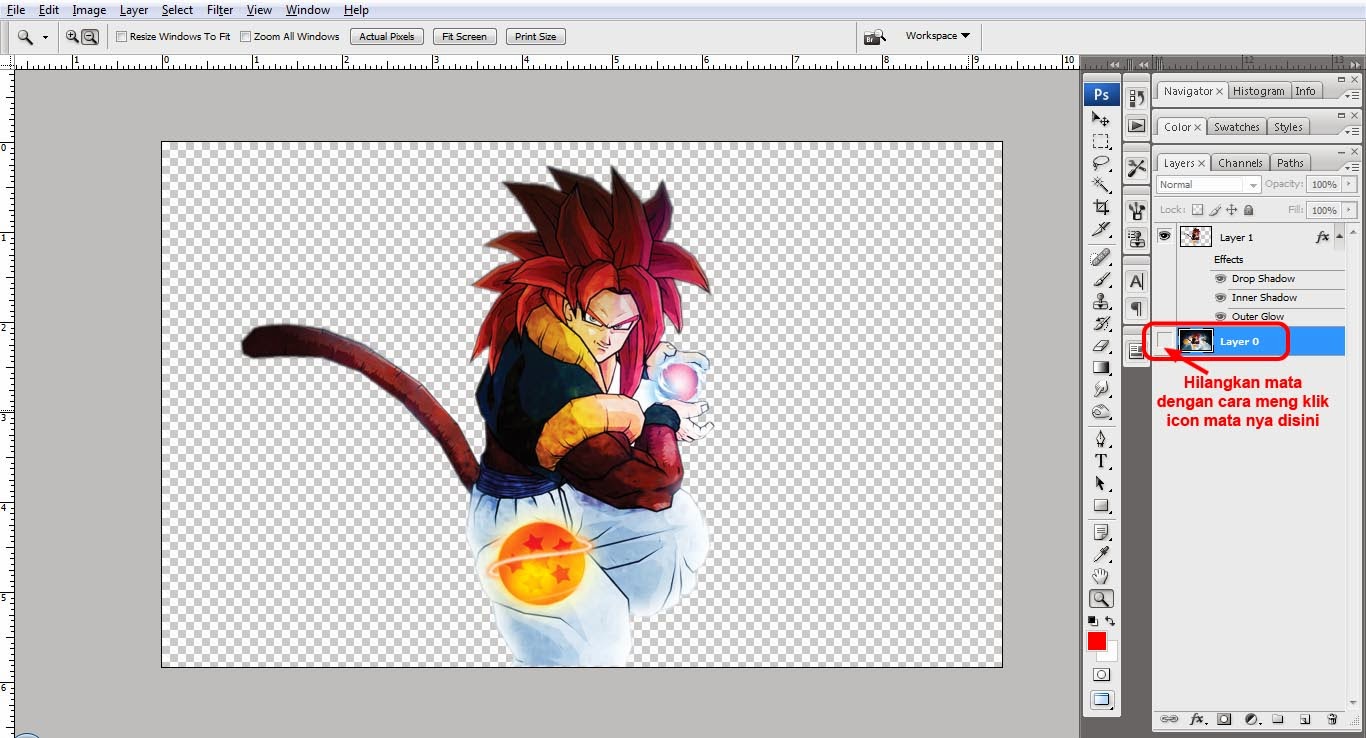Select the Magic Wand tool
The image size is (1366, 738).
point(1101,186)
